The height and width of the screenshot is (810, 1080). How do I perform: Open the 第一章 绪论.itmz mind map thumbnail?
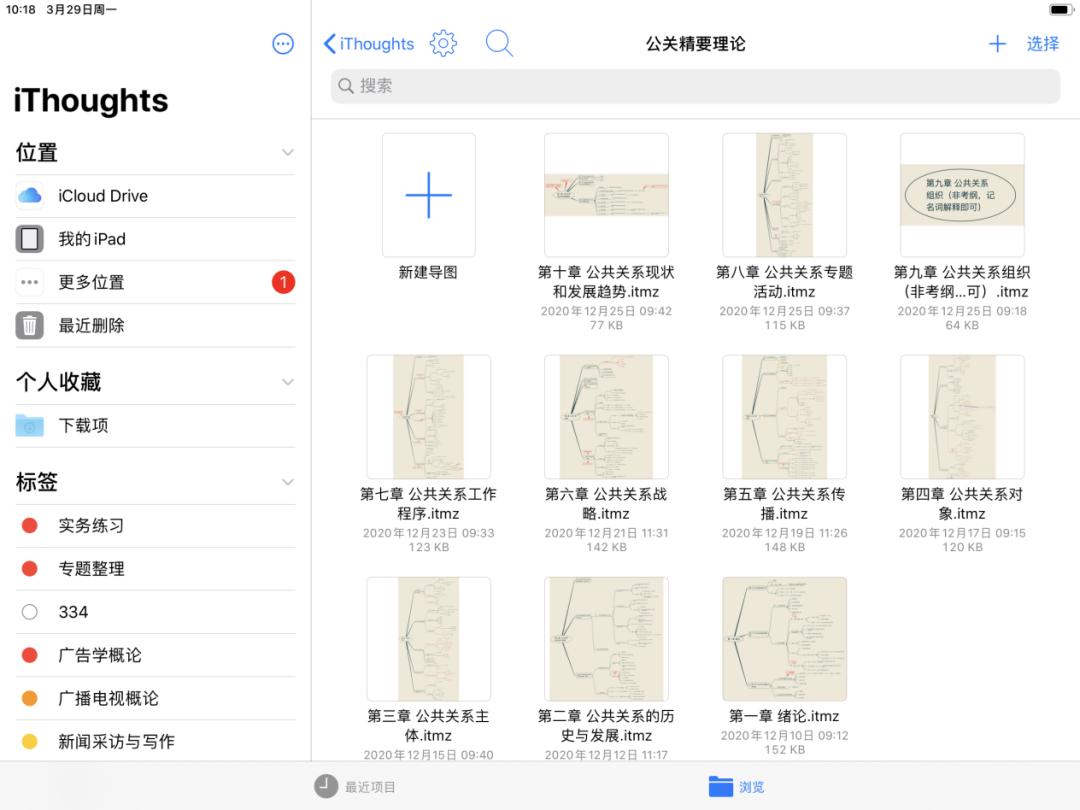click(x=784, y=638)
